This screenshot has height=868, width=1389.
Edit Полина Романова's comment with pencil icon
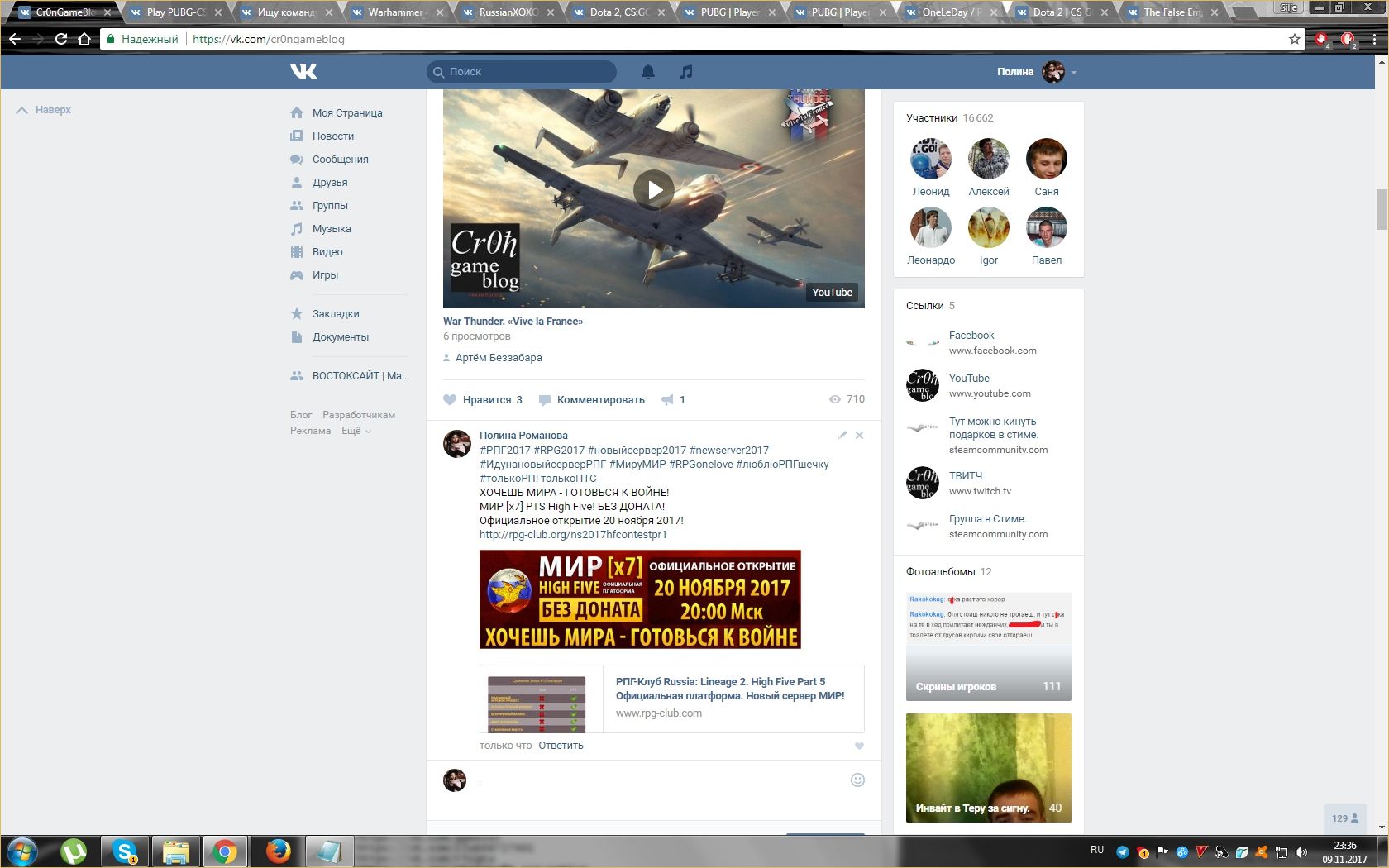(842, 435)
